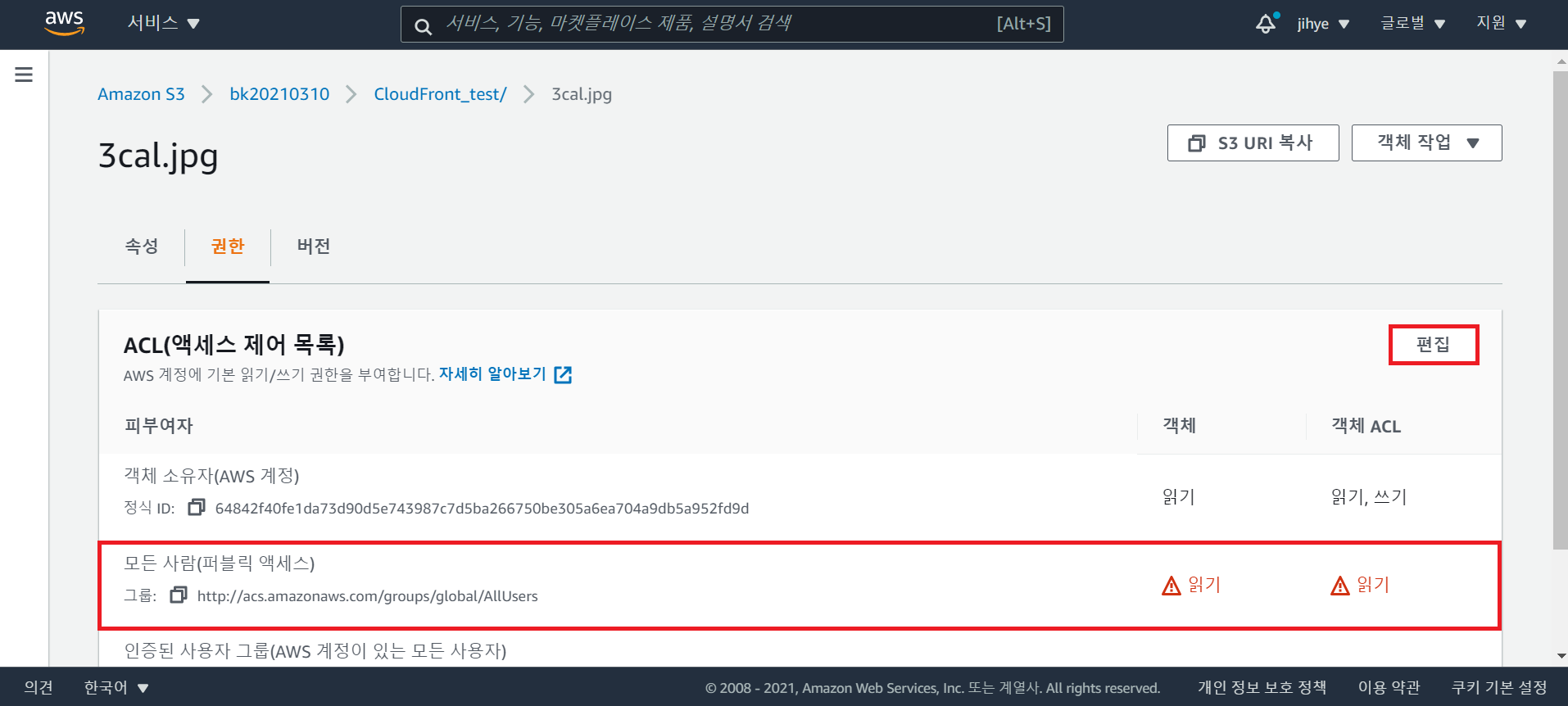The width and height of the screenshot is (1568, 706).
Task: Click the 편집 button for ACL
Action: (1434, 345)
